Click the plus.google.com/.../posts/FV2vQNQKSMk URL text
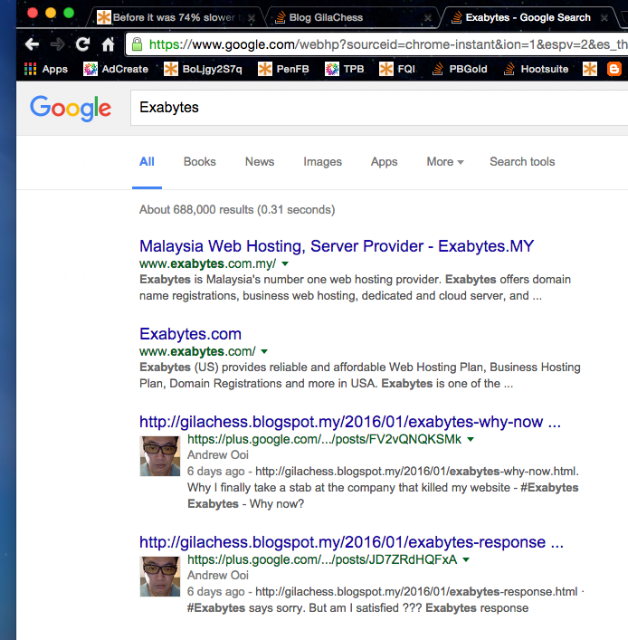The height and width of the screenshot is (640, 628). coord(324,439)
